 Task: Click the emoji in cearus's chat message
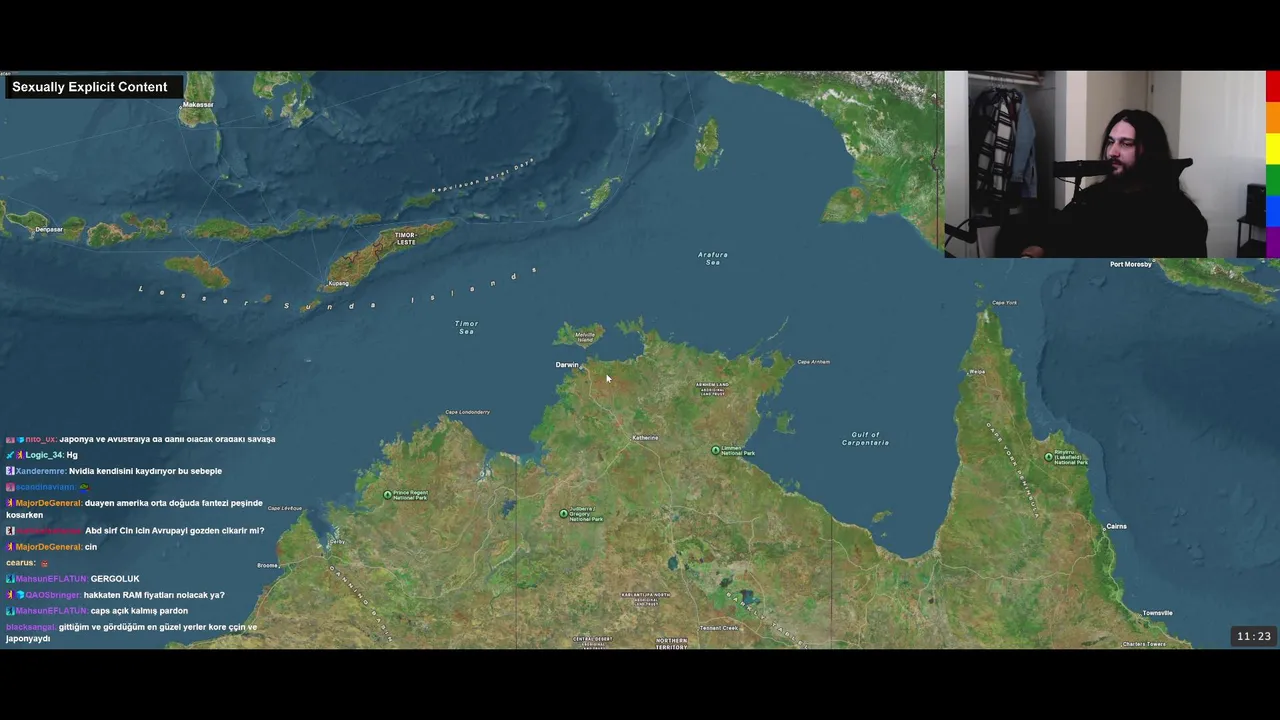44,563
